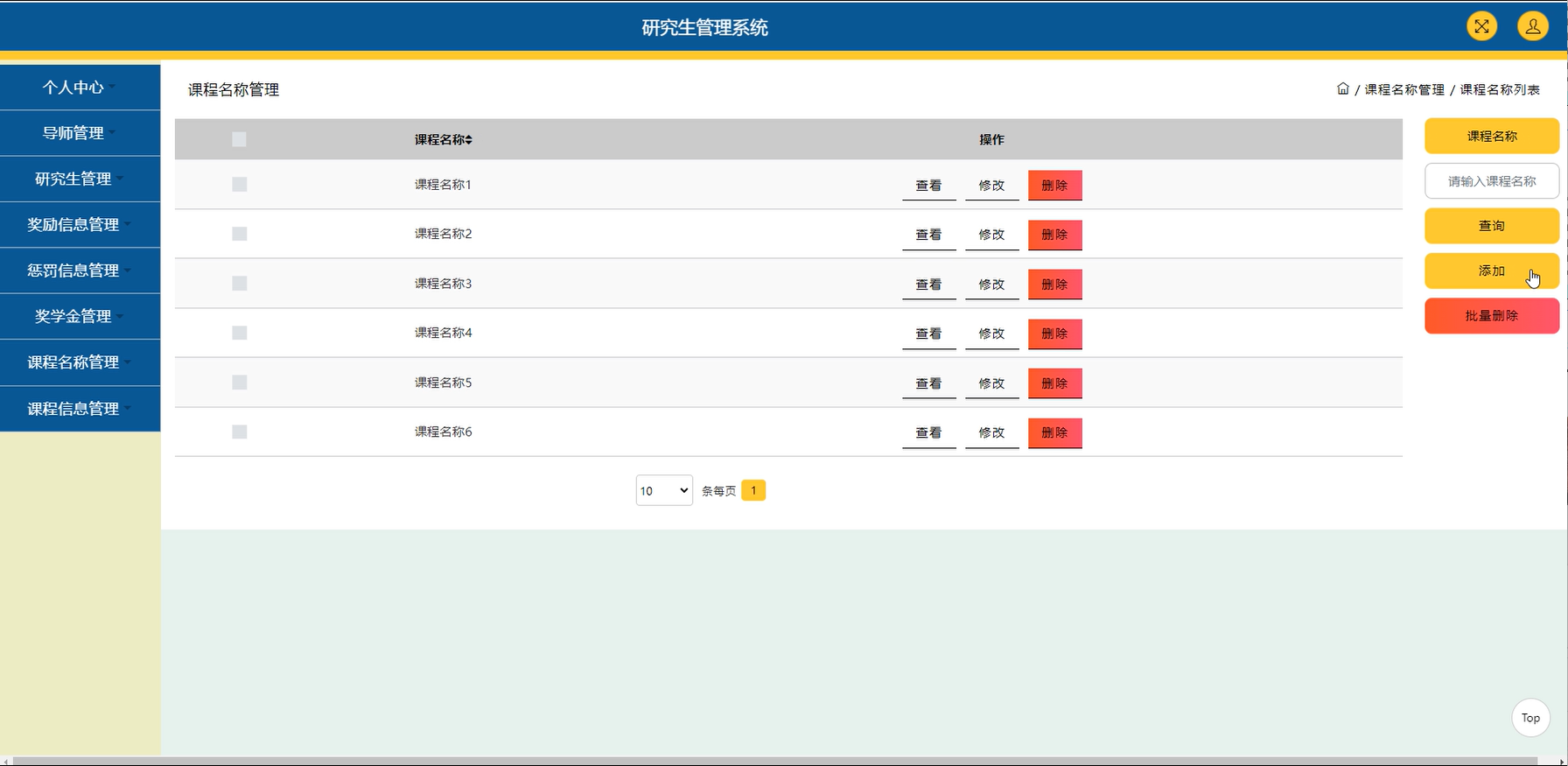
Task: Open 查看 for 课程名称4
Action: point(928,334)
